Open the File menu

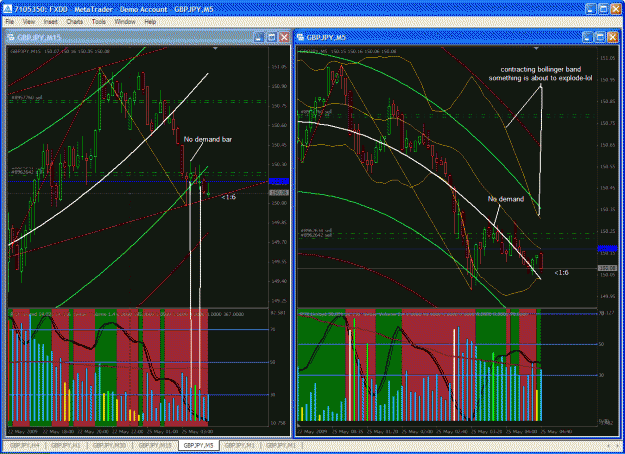(x=10, y=22)
